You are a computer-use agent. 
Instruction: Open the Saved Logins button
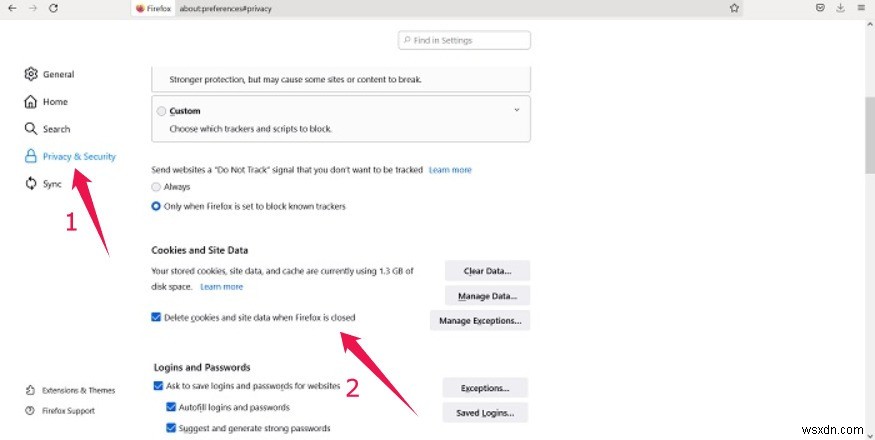click(x=485, y=413)
